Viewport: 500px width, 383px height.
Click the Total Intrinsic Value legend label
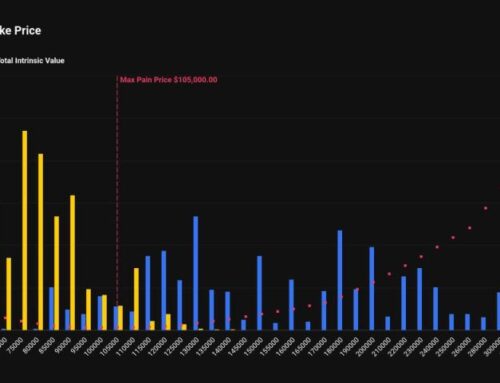(32, 61)
